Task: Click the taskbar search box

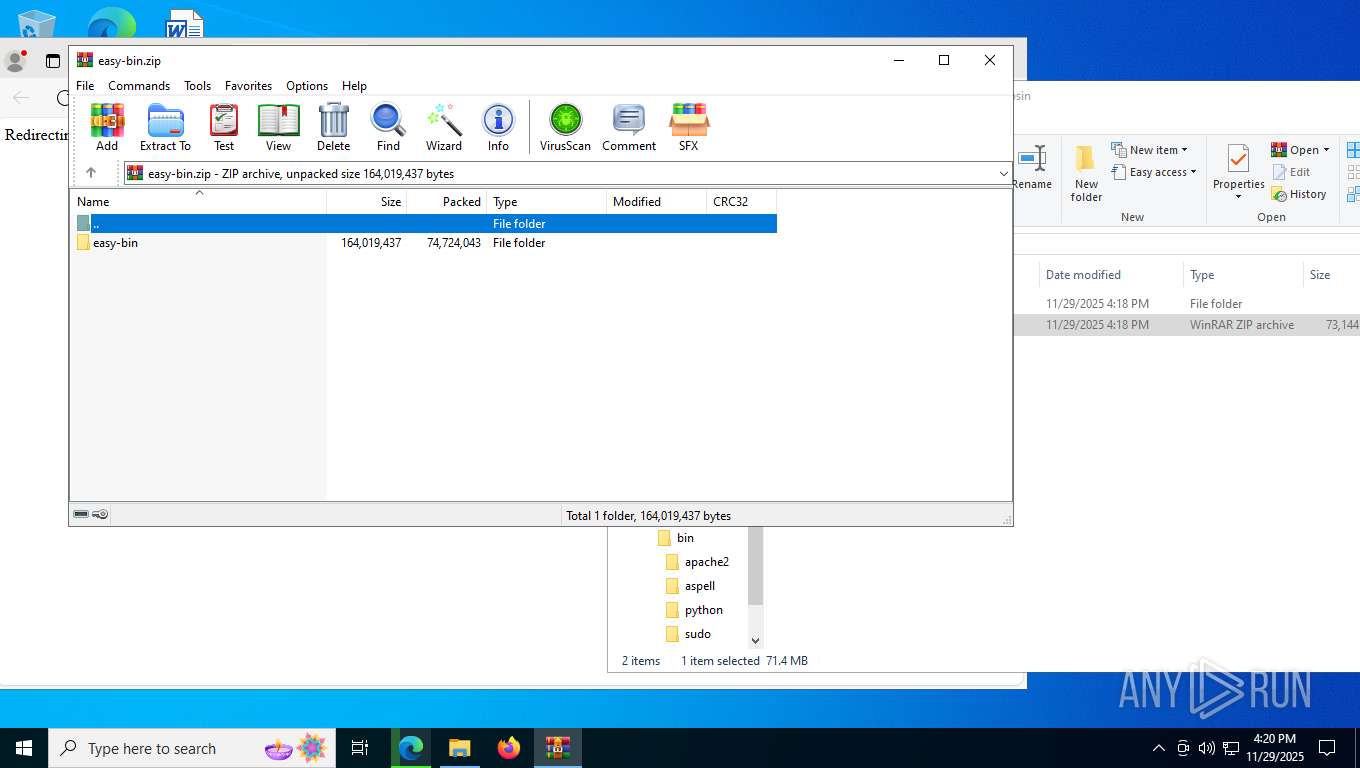Action: click(x=190, y=748)
